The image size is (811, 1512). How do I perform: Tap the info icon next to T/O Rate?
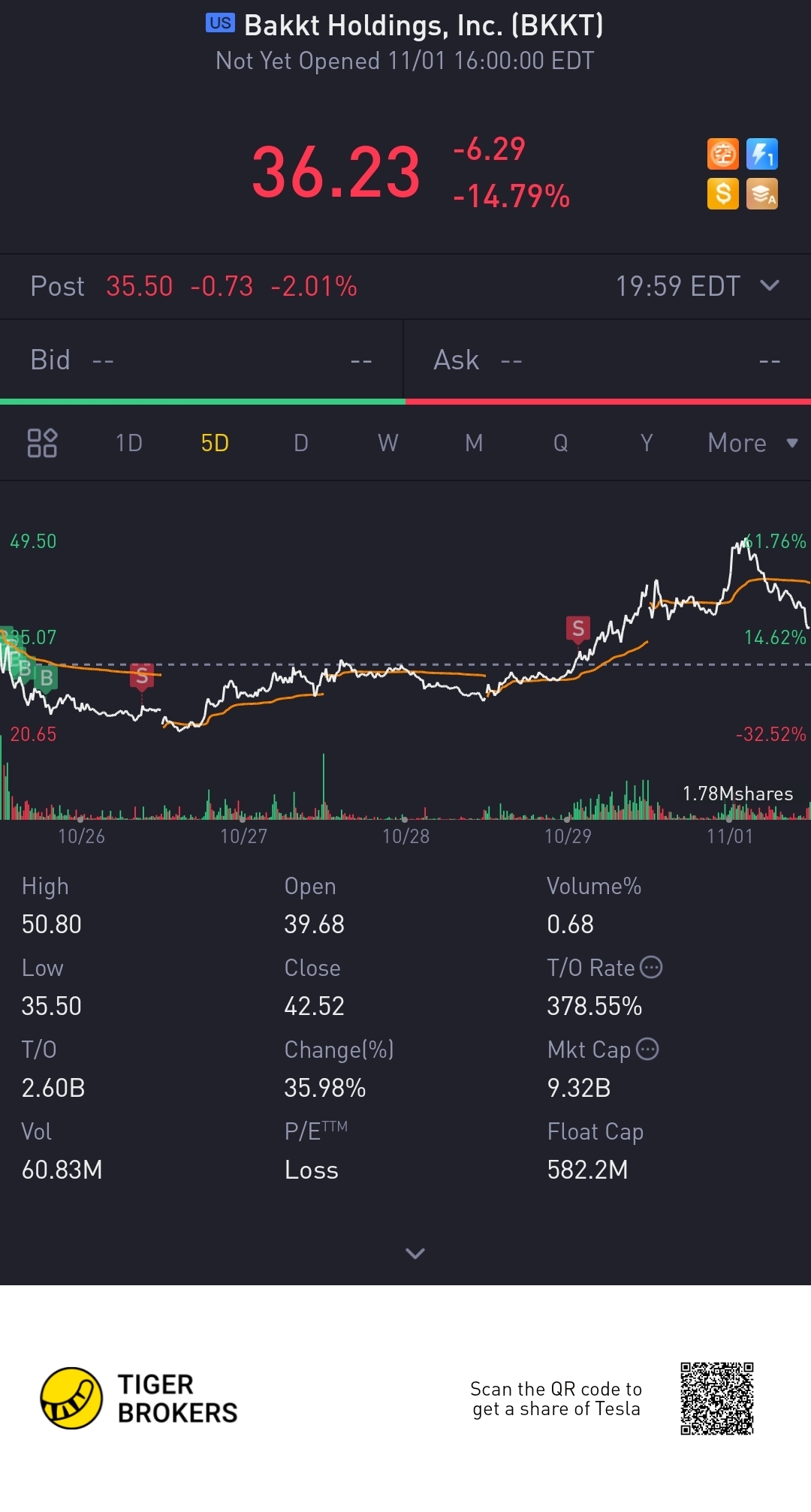click(x=651, y=967)
